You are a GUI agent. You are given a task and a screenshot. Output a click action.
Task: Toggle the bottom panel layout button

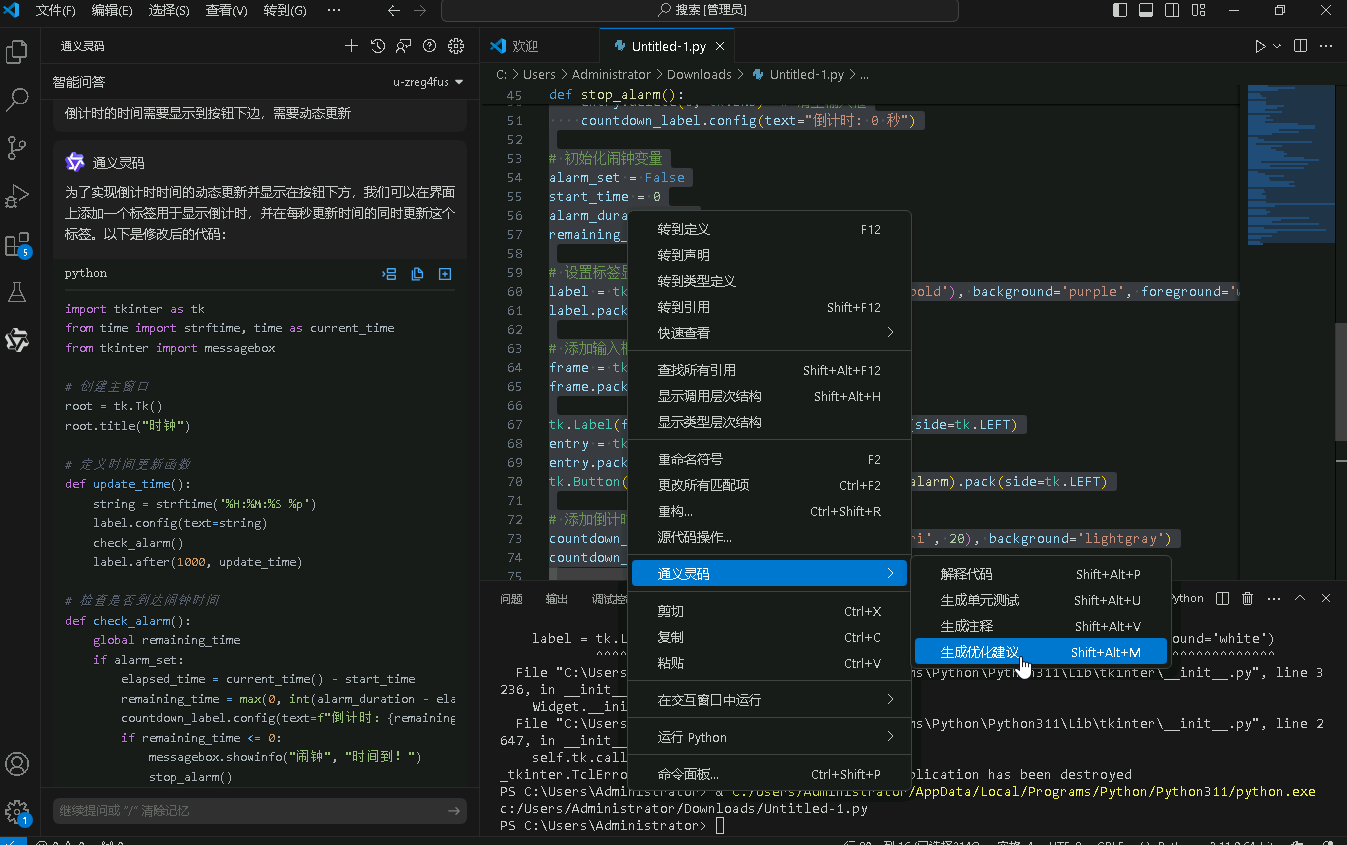[1146, 10]
